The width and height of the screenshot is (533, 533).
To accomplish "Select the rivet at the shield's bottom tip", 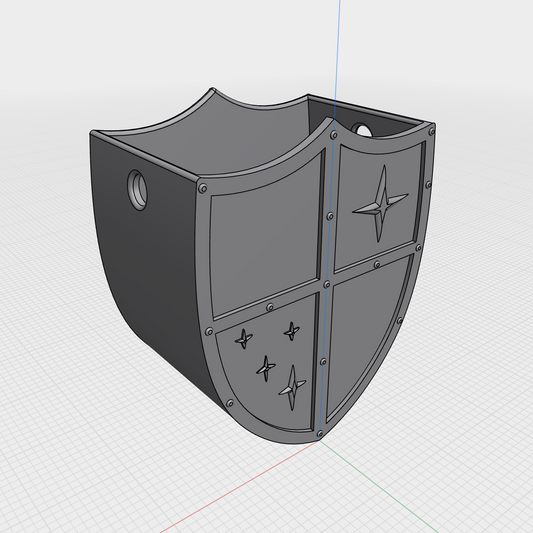I will coord(320,434).
